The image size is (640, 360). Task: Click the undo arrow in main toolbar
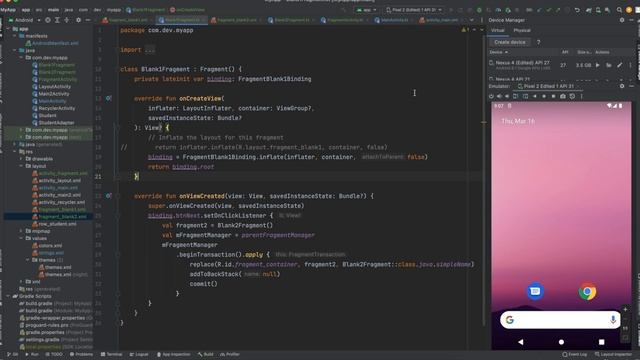[x=577, y=10]
